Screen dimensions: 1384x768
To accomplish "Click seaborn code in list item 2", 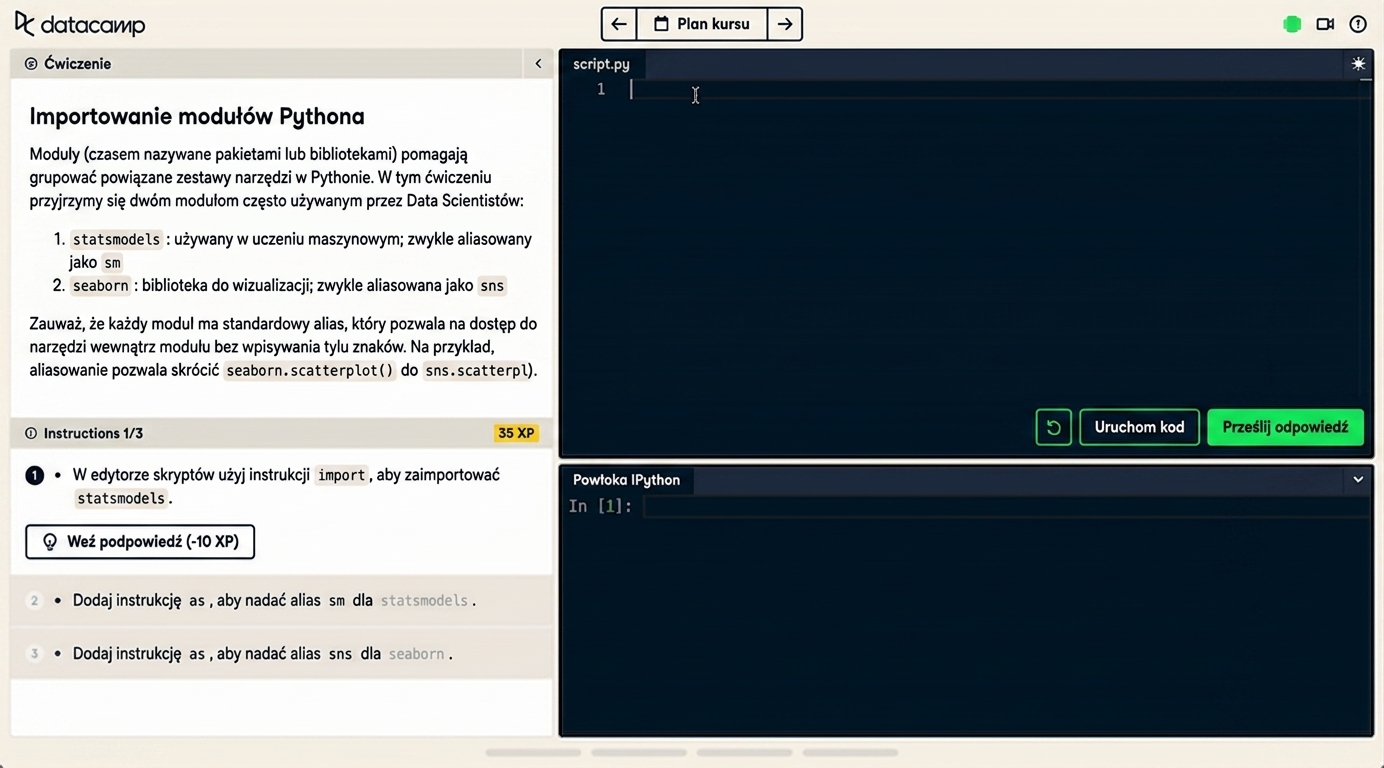I will 100,286.
